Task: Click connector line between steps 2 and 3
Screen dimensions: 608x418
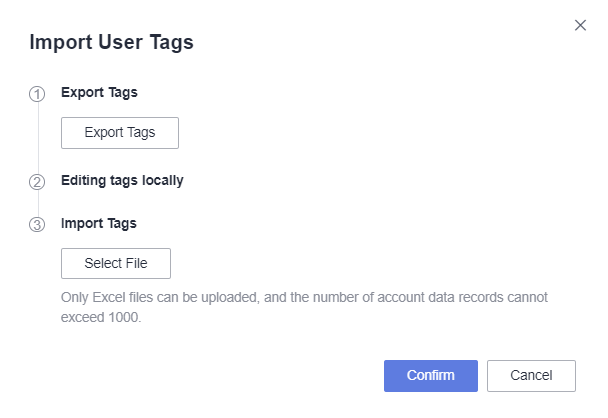Action: tap(38, 203)
